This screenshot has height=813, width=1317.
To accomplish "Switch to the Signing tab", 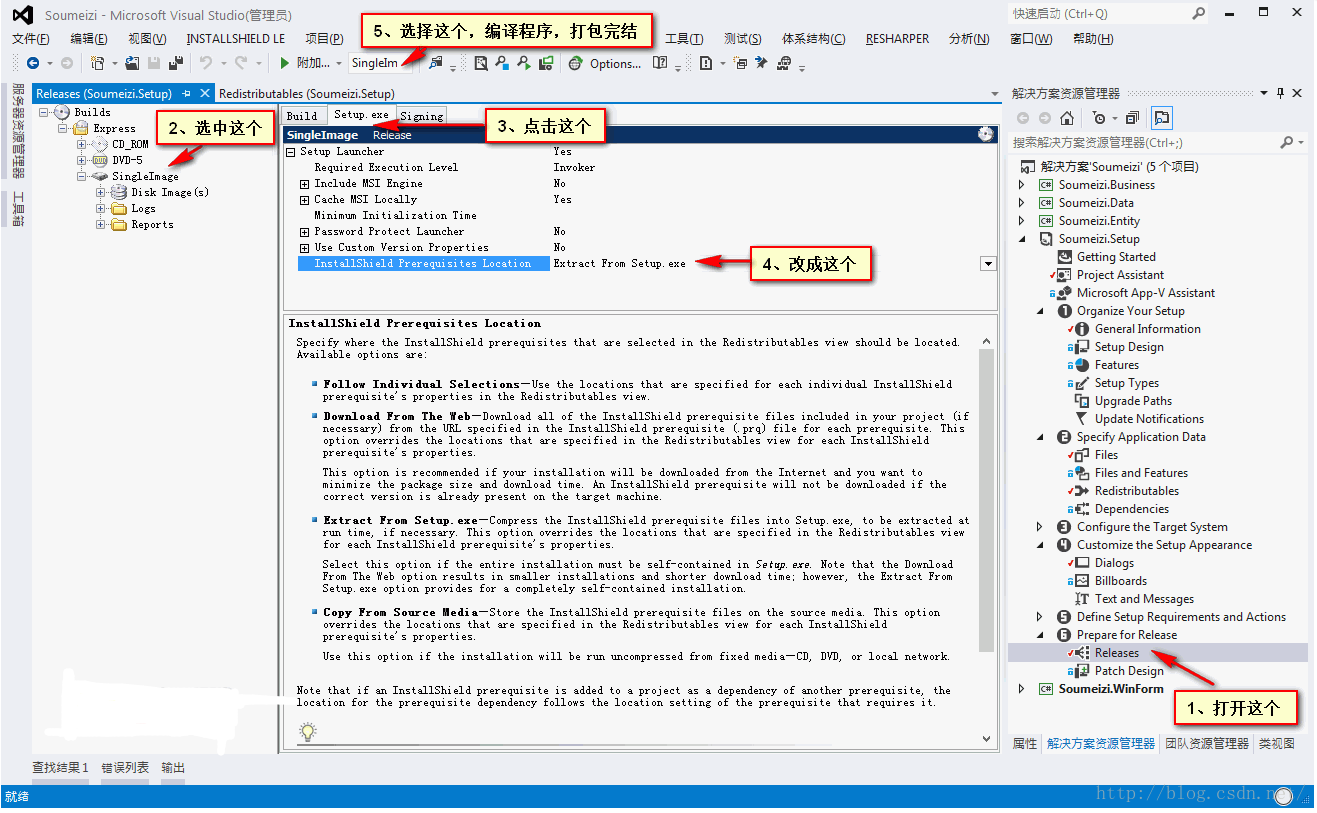I will [421, 116].
